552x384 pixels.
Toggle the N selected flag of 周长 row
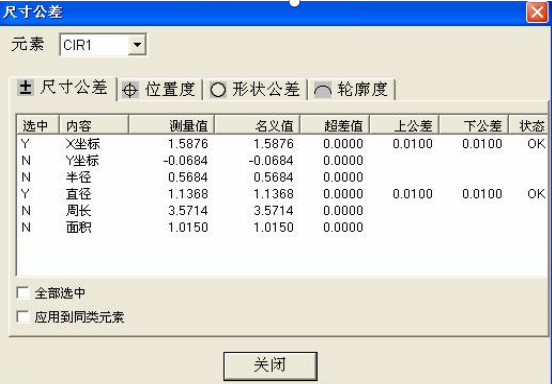pos(26,211)
